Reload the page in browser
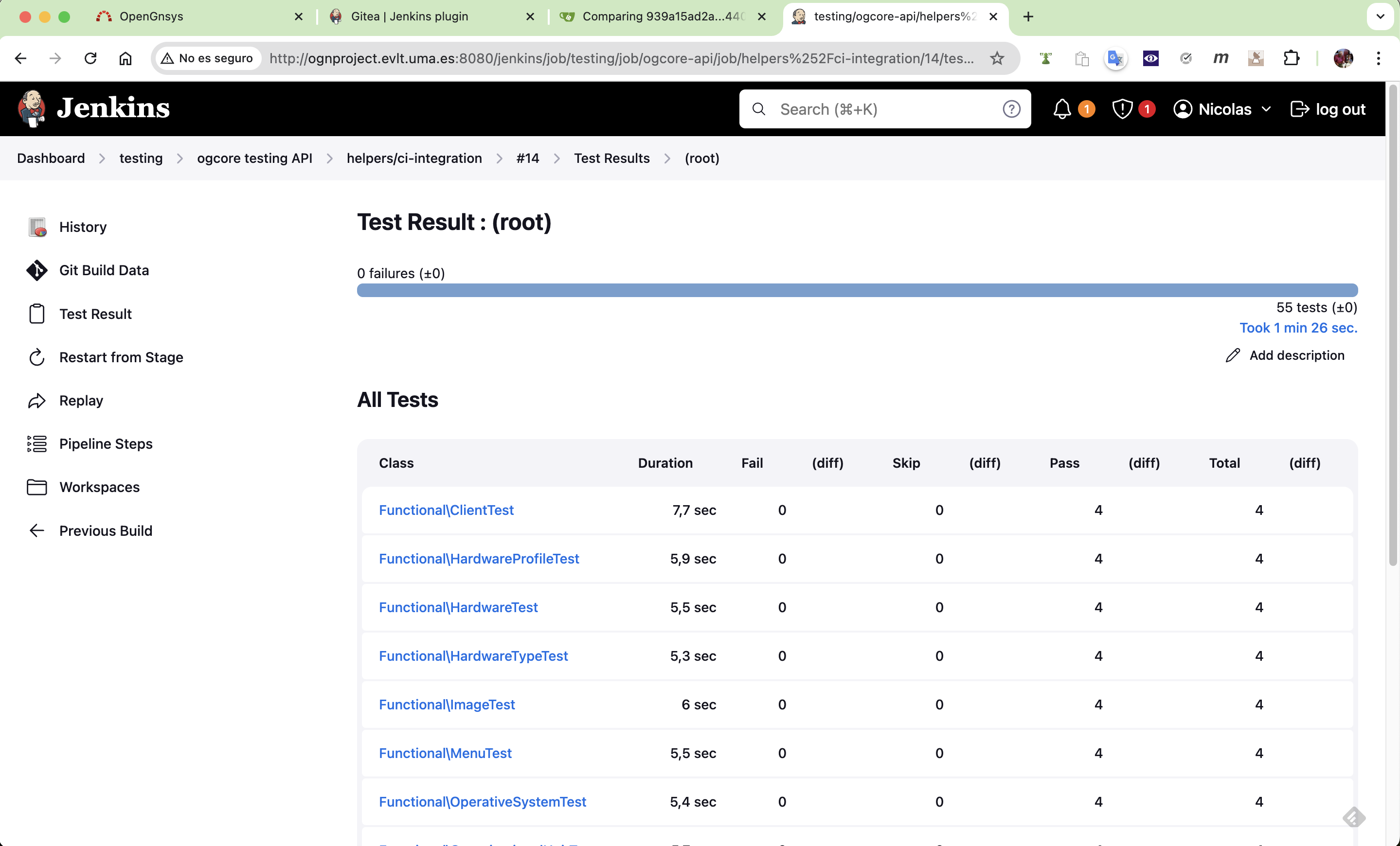Viewport: 1400px width, 846px height. point(90,58)
